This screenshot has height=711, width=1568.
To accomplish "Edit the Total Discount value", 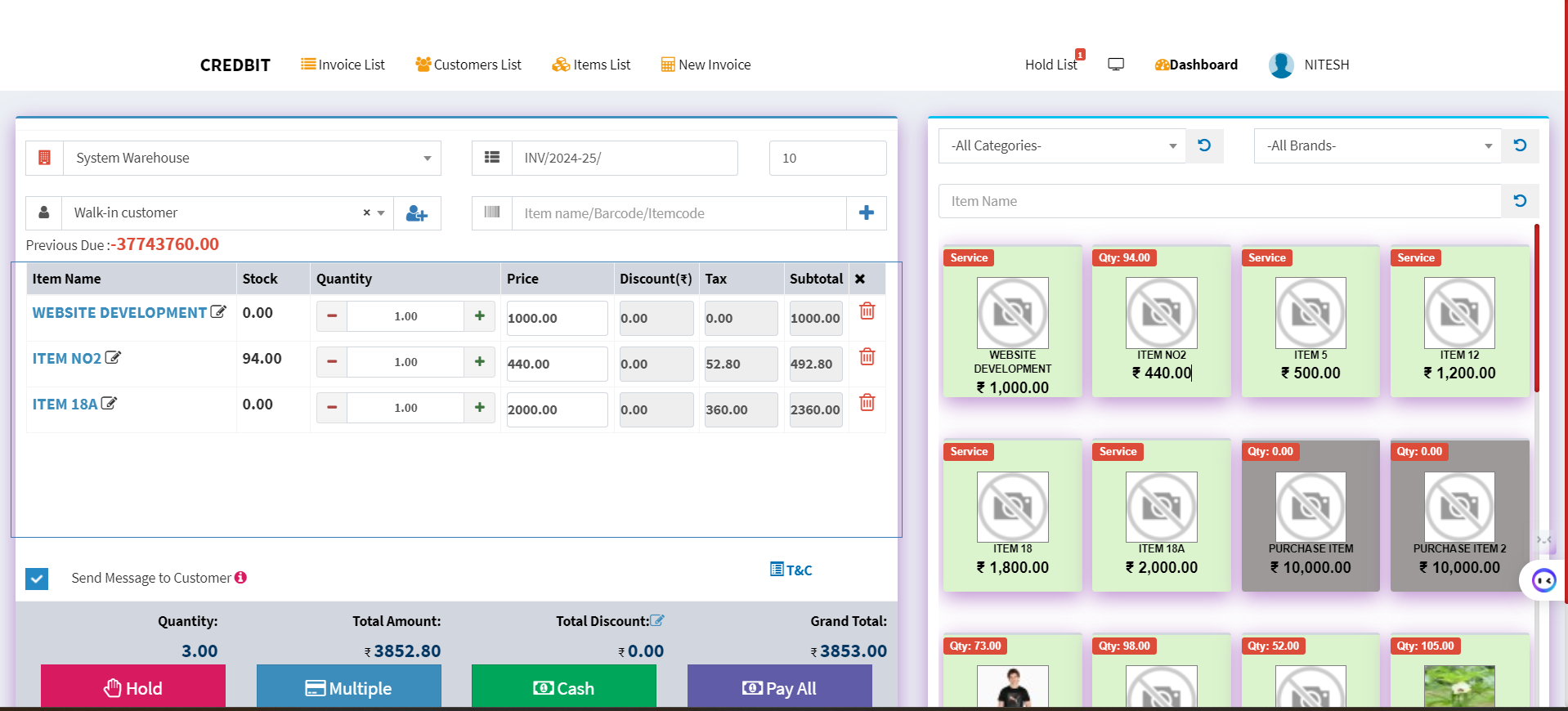I will tap(657, 620).
